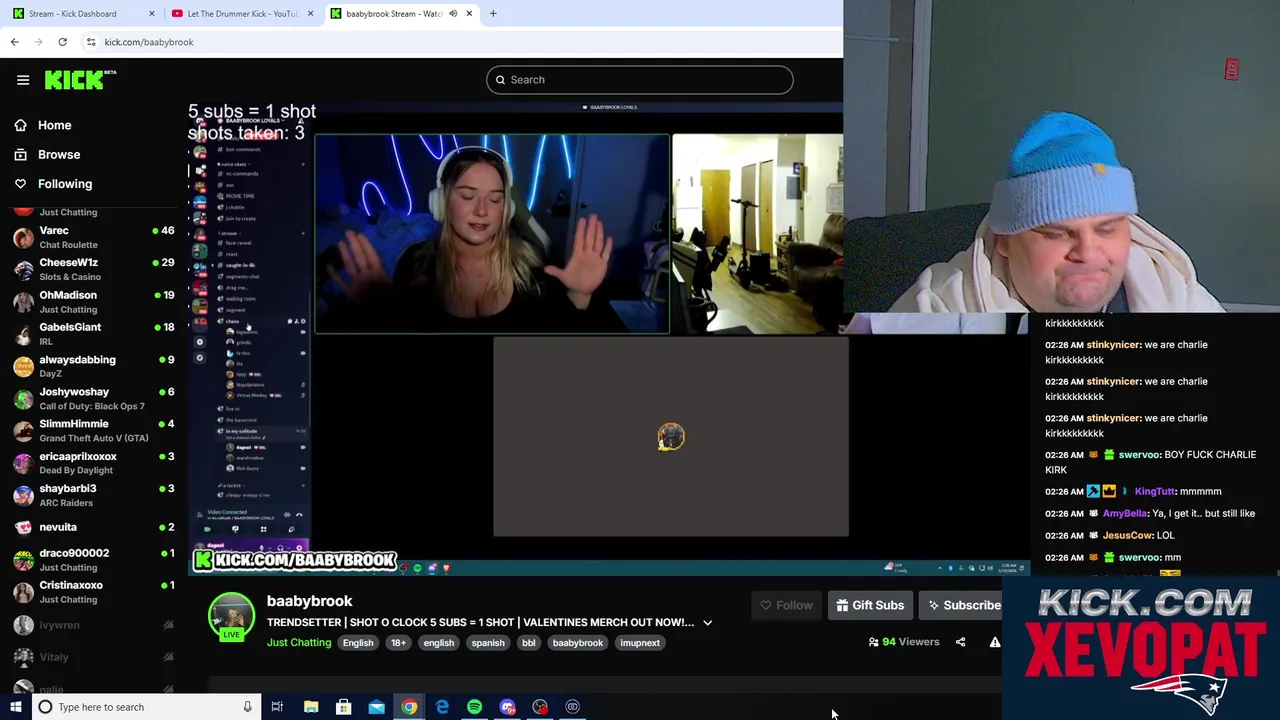The height and width of the screenshot is (720, 1280).
Task: Select the imupnext tag
Action: pyautogui.click(x=640, y=643)
